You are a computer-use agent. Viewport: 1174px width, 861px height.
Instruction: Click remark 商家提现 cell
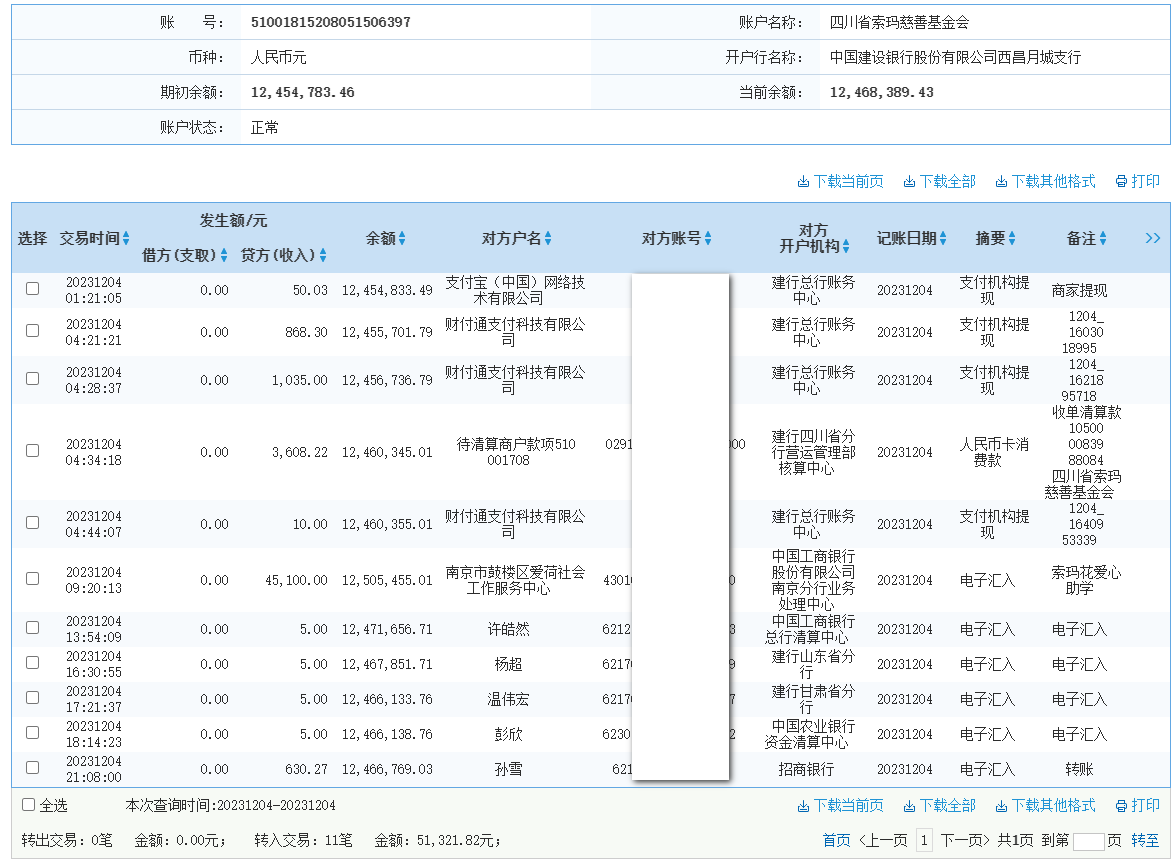coord(1079,290)
